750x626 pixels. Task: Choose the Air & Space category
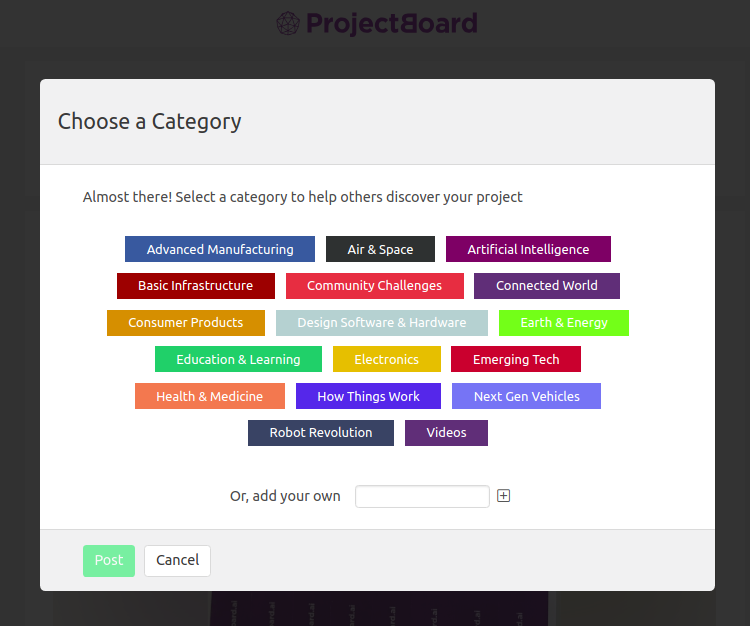tap(380, 249)
